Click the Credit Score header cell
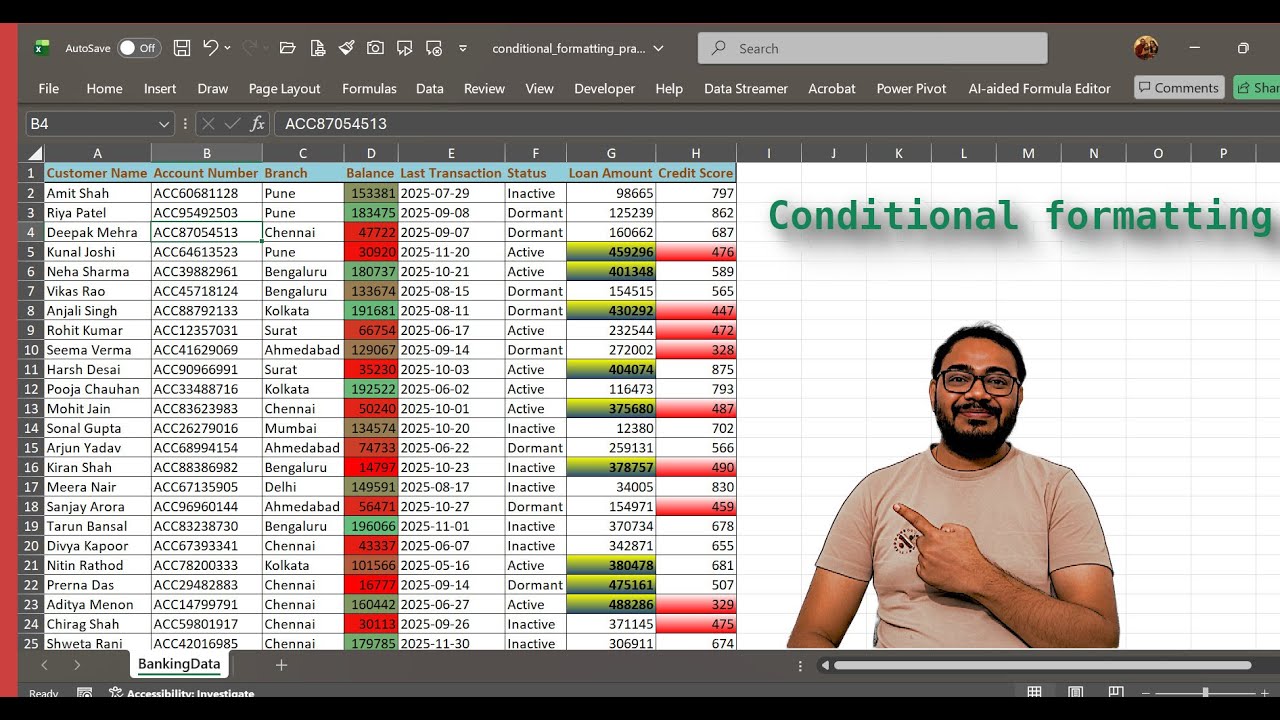Viewport: 1280px width, 720px height. click(696, 173)
